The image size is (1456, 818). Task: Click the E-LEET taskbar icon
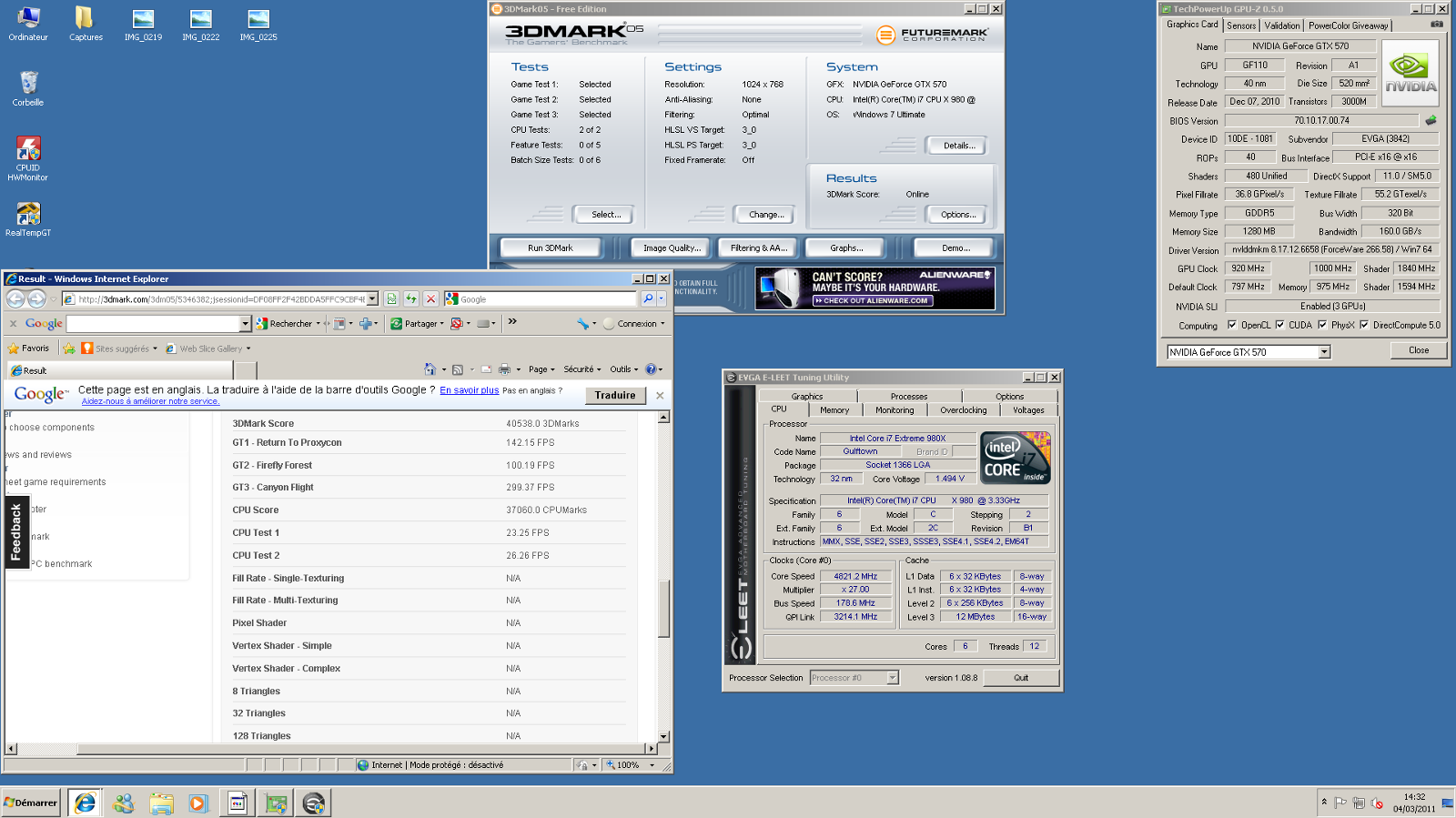(x=314, y=803)
